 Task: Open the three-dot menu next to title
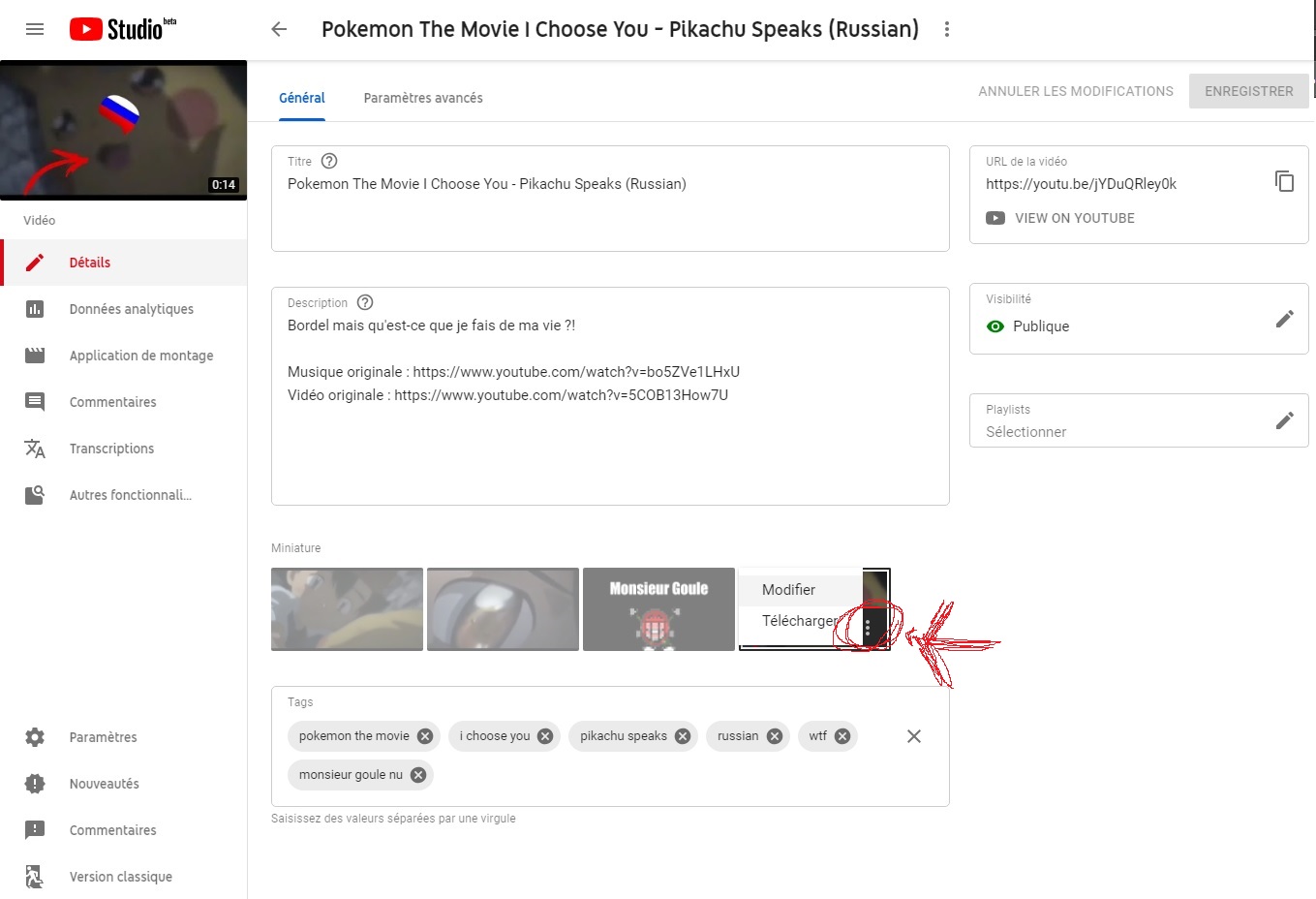(946, 29)
